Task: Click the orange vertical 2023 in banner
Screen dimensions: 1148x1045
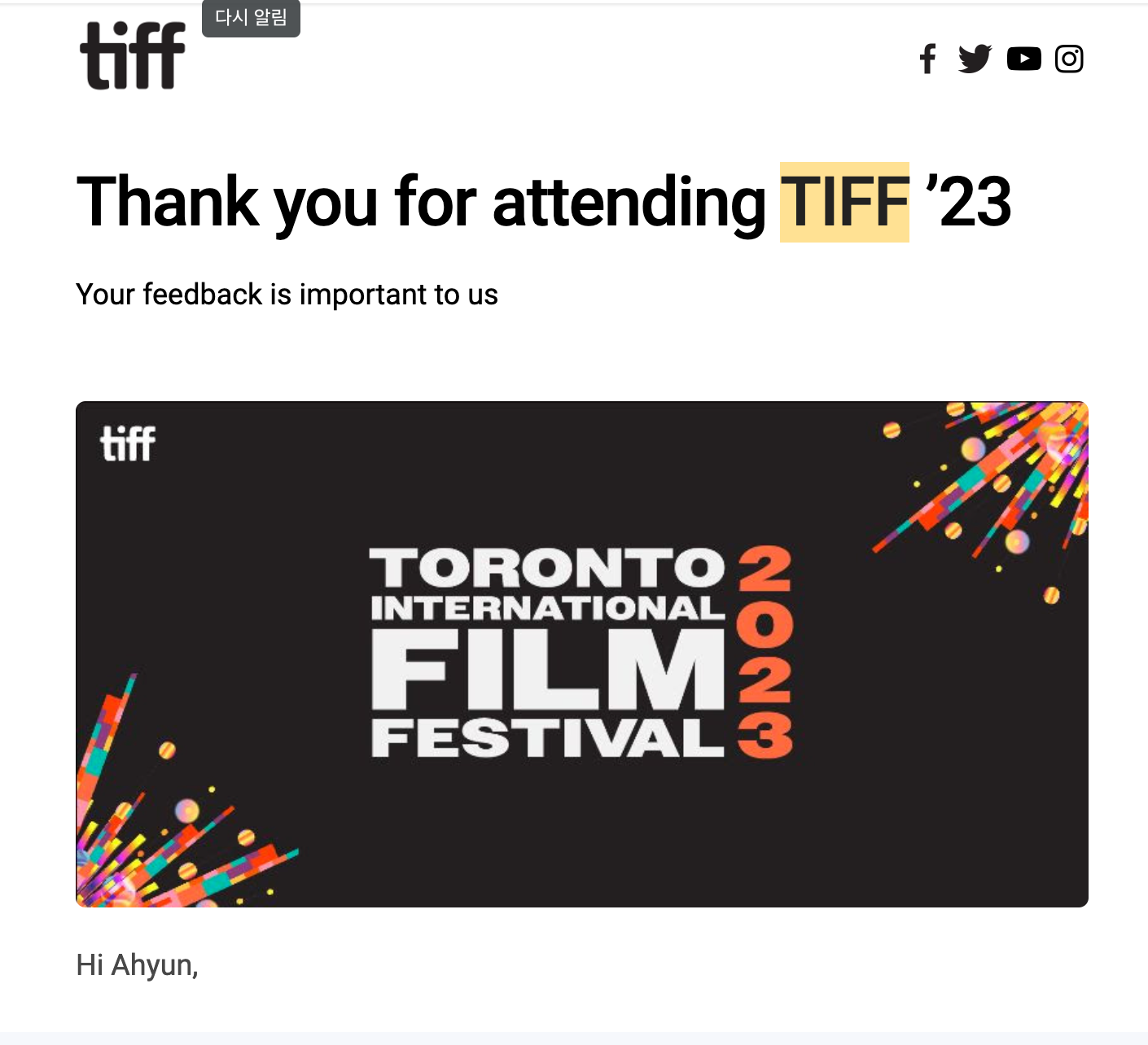Action: point(765,652)
